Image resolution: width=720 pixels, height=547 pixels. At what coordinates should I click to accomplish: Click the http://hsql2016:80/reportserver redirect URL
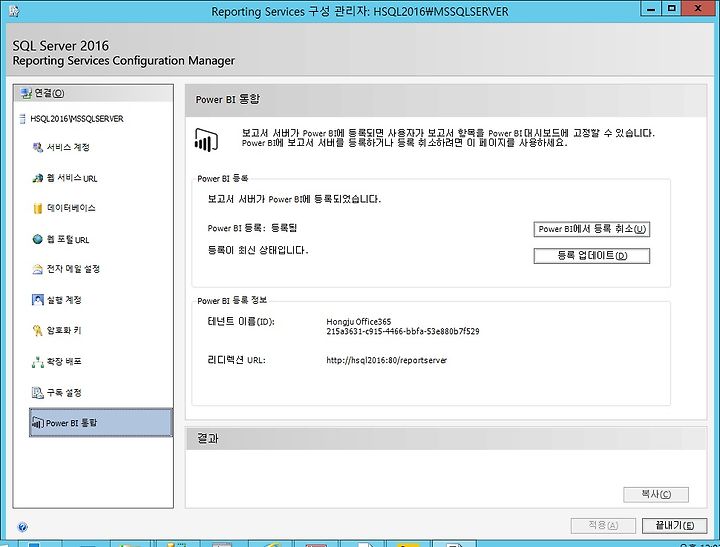coord(386,361)
